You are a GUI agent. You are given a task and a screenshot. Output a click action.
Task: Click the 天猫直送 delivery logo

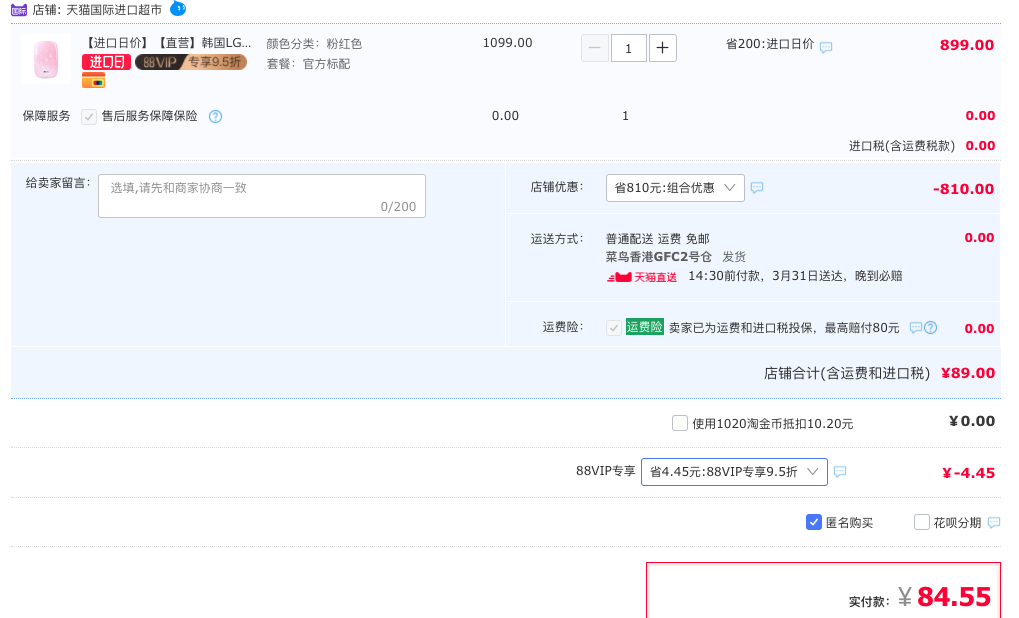(x=642, y=277)
